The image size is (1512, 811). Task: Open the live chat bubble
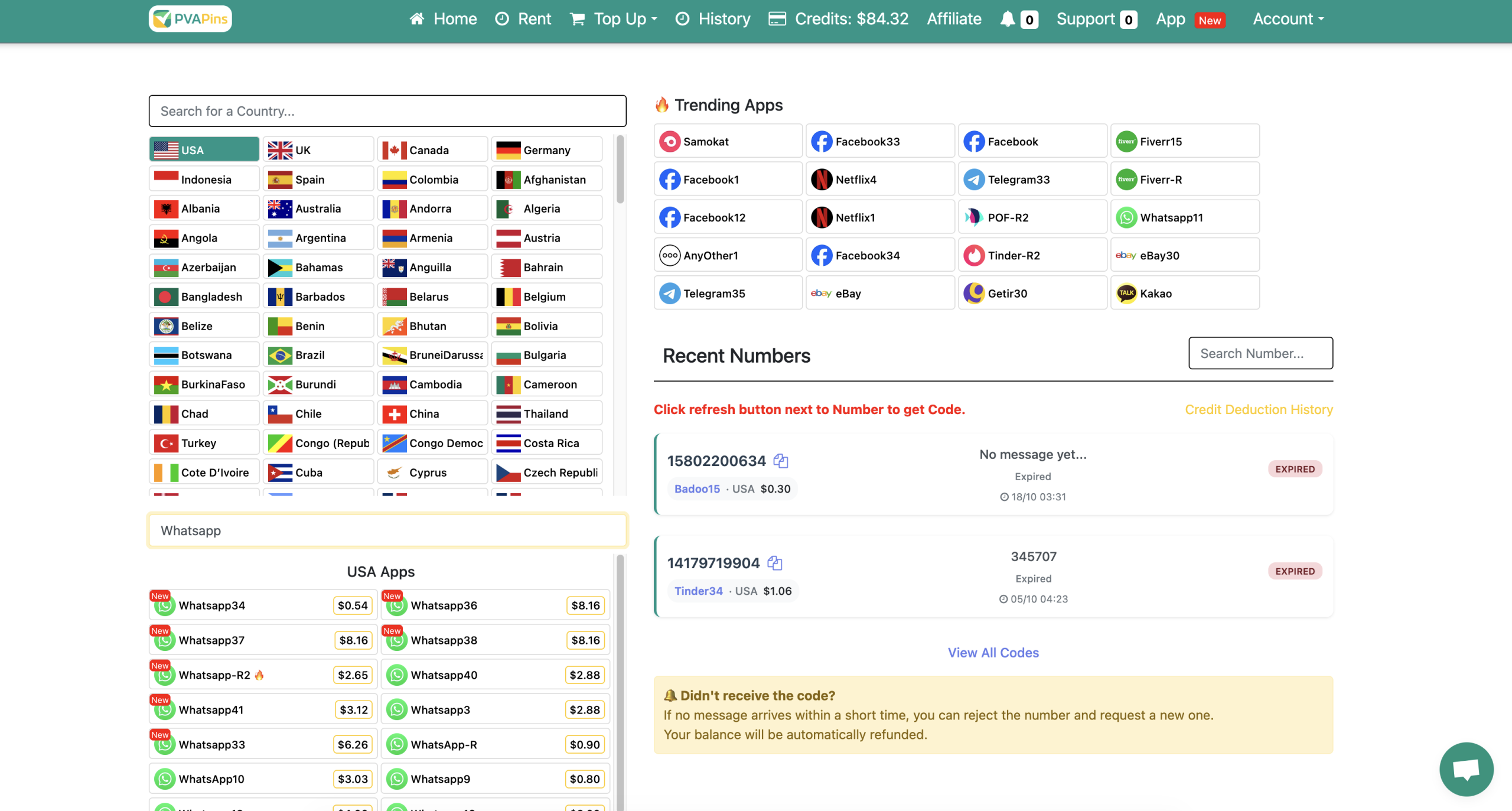(x=1466, y=768)
